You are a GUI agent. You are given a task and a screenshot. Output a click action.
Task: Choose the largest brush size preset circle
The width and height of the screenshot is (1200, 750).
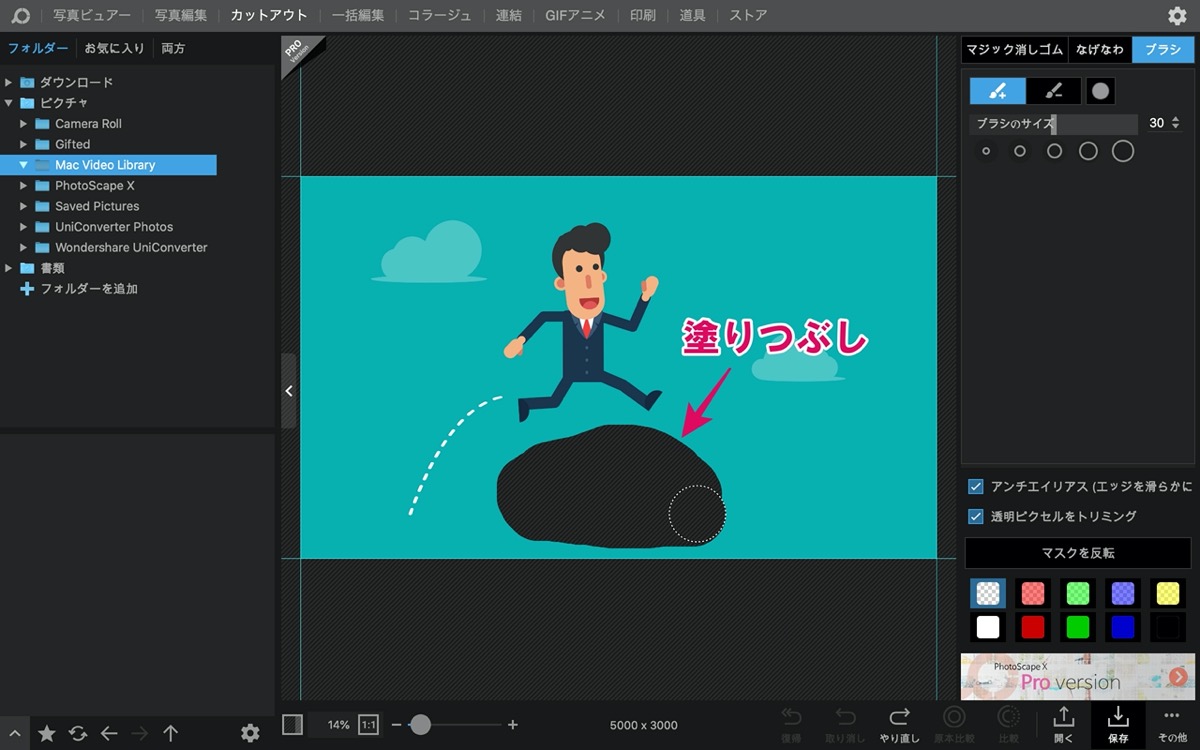[x=1123, y=151]
